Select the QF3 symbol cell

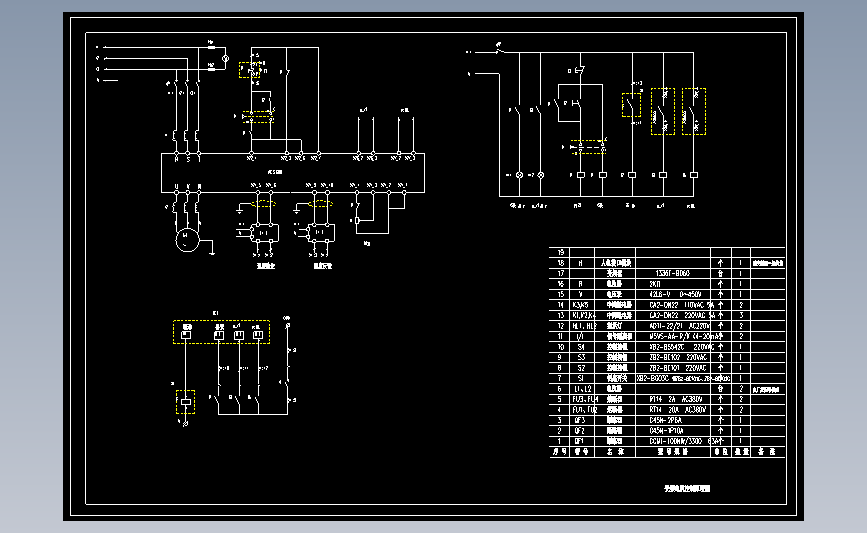pyautogui.click(x=581, y=420)
